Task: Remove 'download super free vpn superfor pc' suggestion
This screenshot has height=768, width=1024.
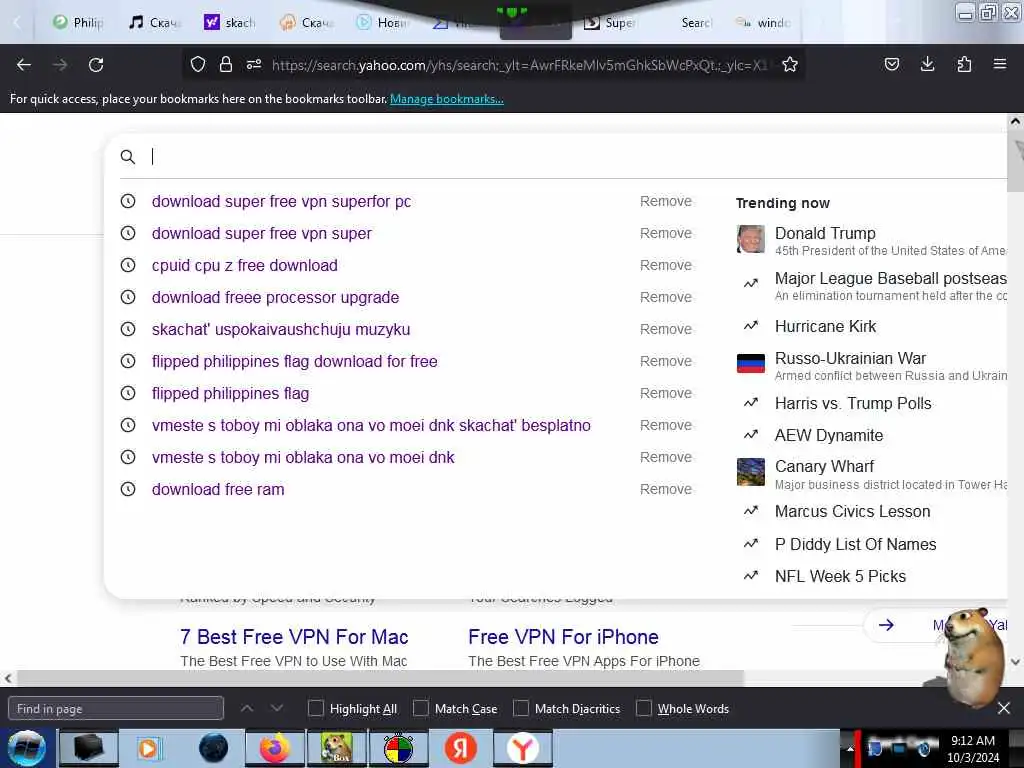Action: pos(665,201)
